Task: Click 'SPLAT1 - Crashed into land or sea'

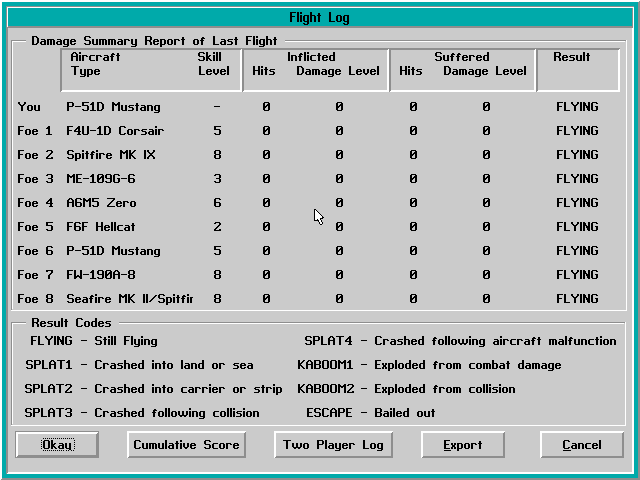Action: pyautogui.click(x=139, y=365)
